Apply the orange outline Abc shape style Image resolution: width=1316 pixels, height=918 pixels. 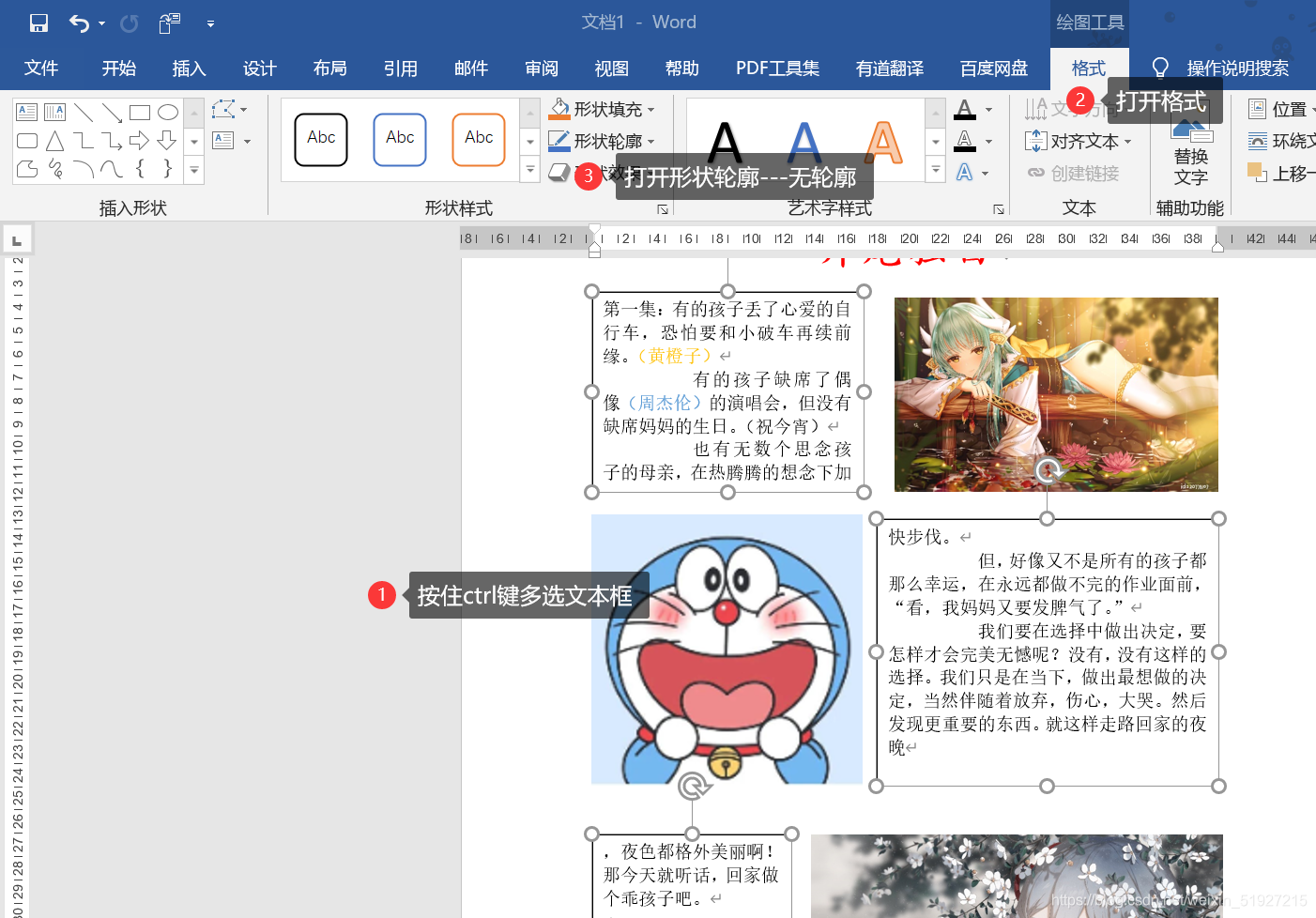(x=479, y=139)
